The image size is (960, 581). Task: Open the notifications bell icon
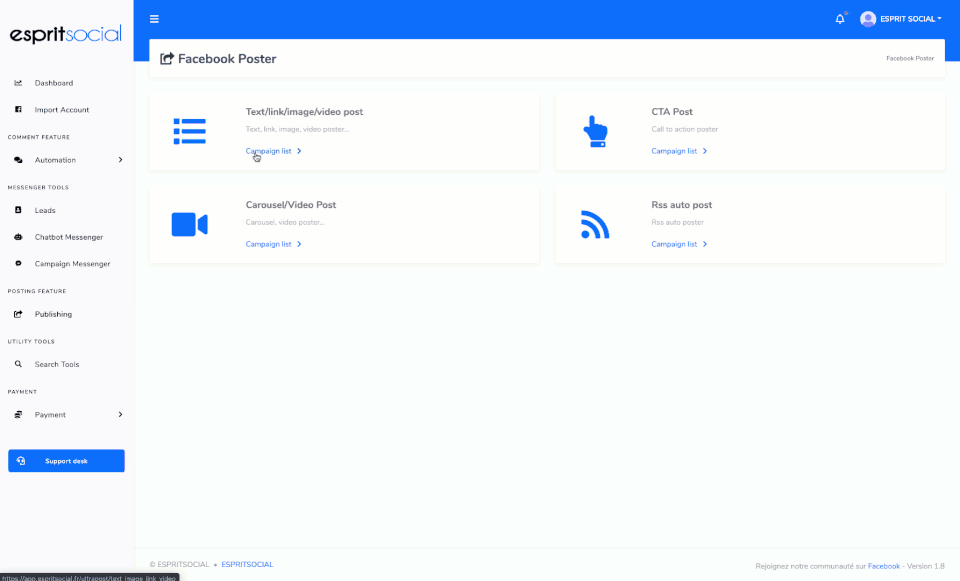point(840,19)
